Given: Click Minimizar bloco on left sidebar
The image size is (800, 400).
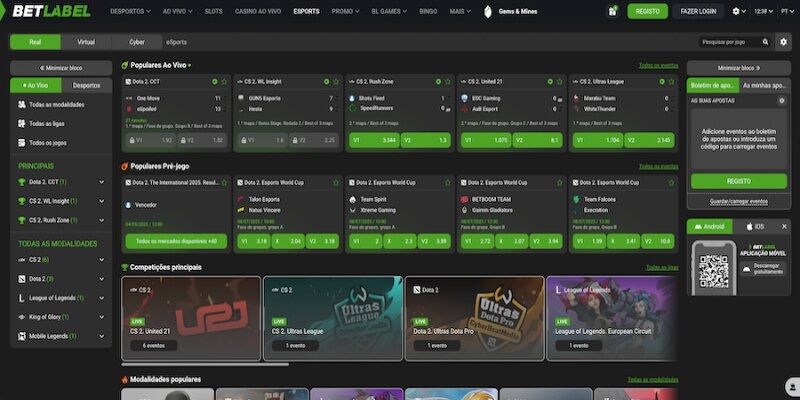Looking at the screenshot, I should tap(61, 68).
